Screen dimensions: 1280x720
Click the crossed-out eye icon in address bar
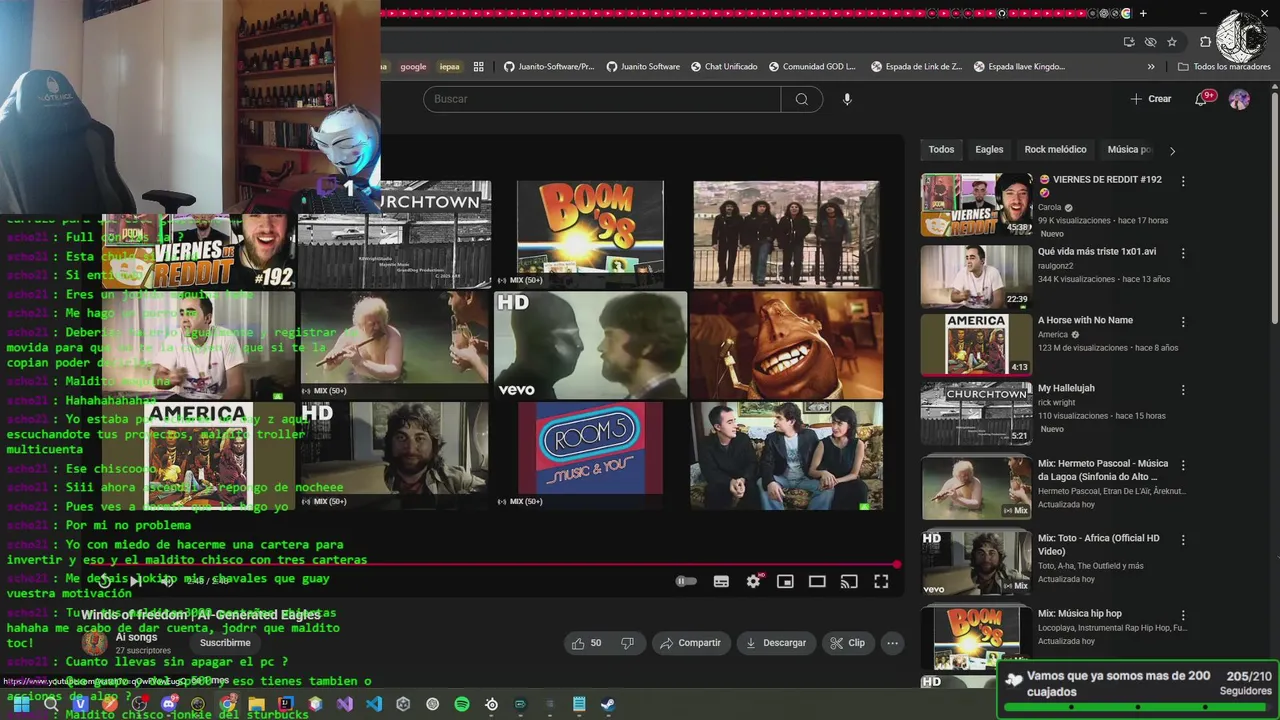point(1150,42)
